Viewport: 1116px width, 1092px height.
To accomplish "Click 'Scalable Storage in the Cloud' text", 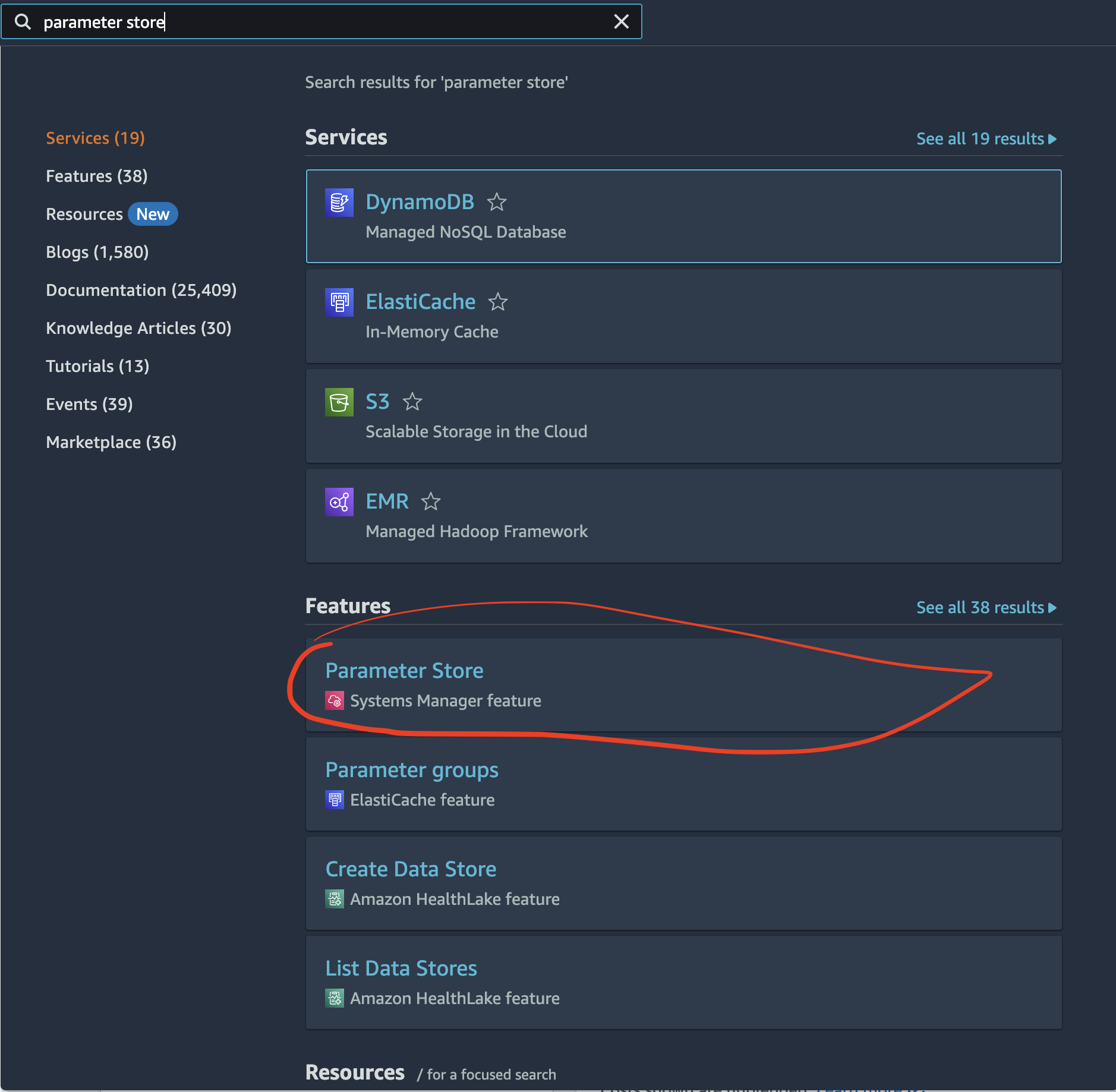I will 477,431.
